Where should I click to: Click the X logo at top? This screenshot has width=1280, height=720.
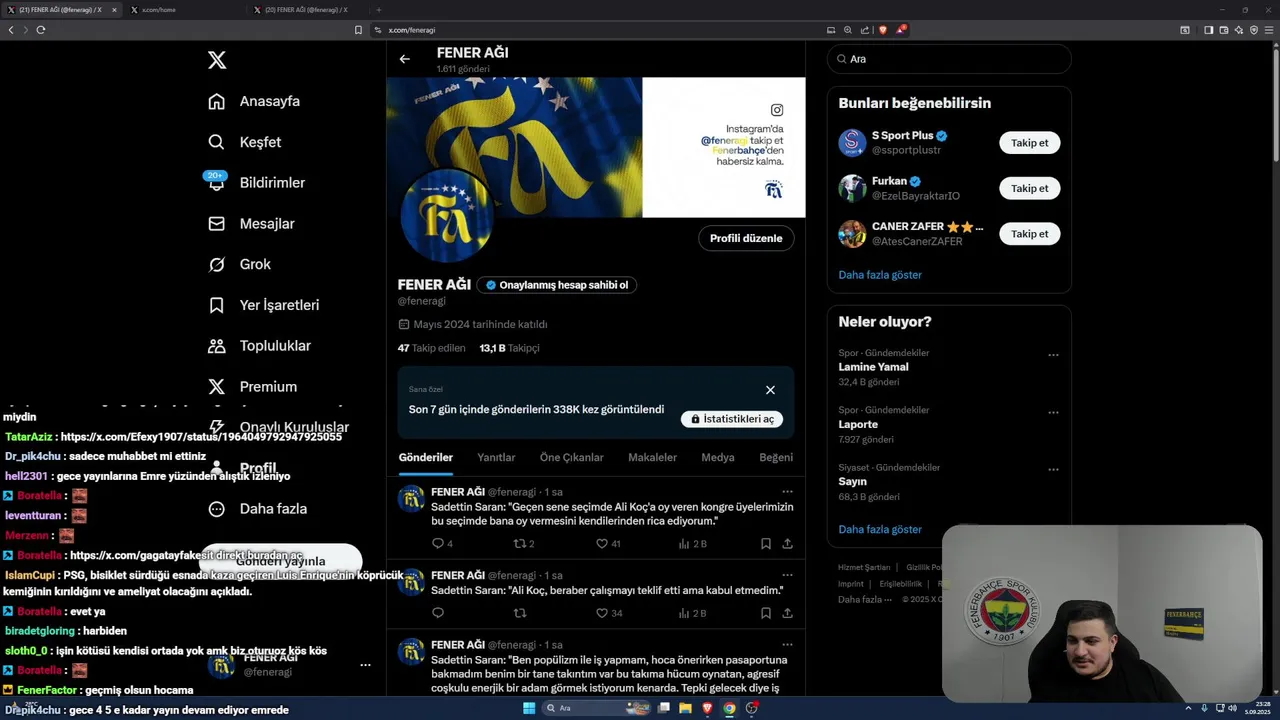click(x=217, y=60)
